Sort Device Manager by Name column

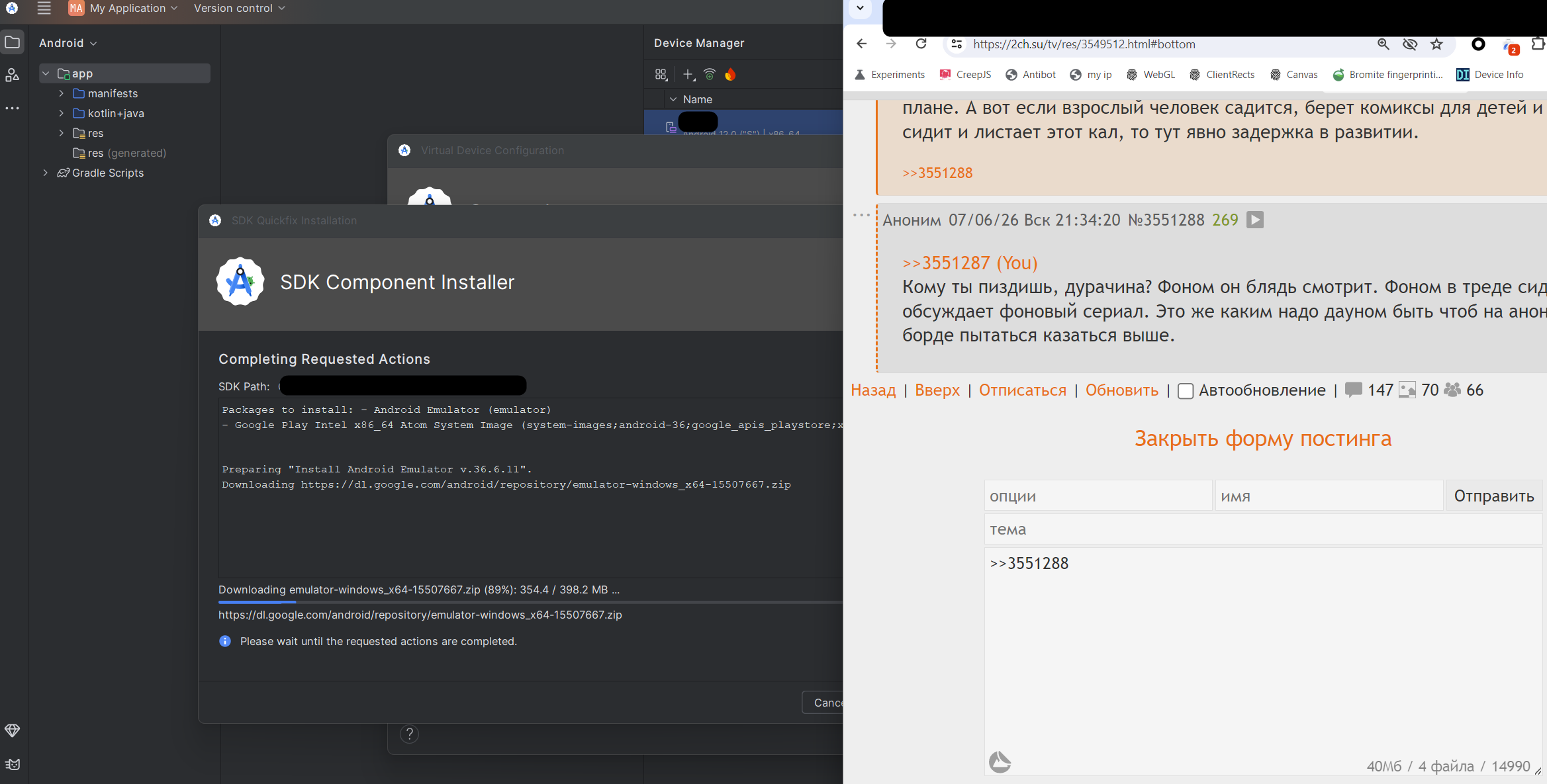pyautogui.click(x=697, y=99)
